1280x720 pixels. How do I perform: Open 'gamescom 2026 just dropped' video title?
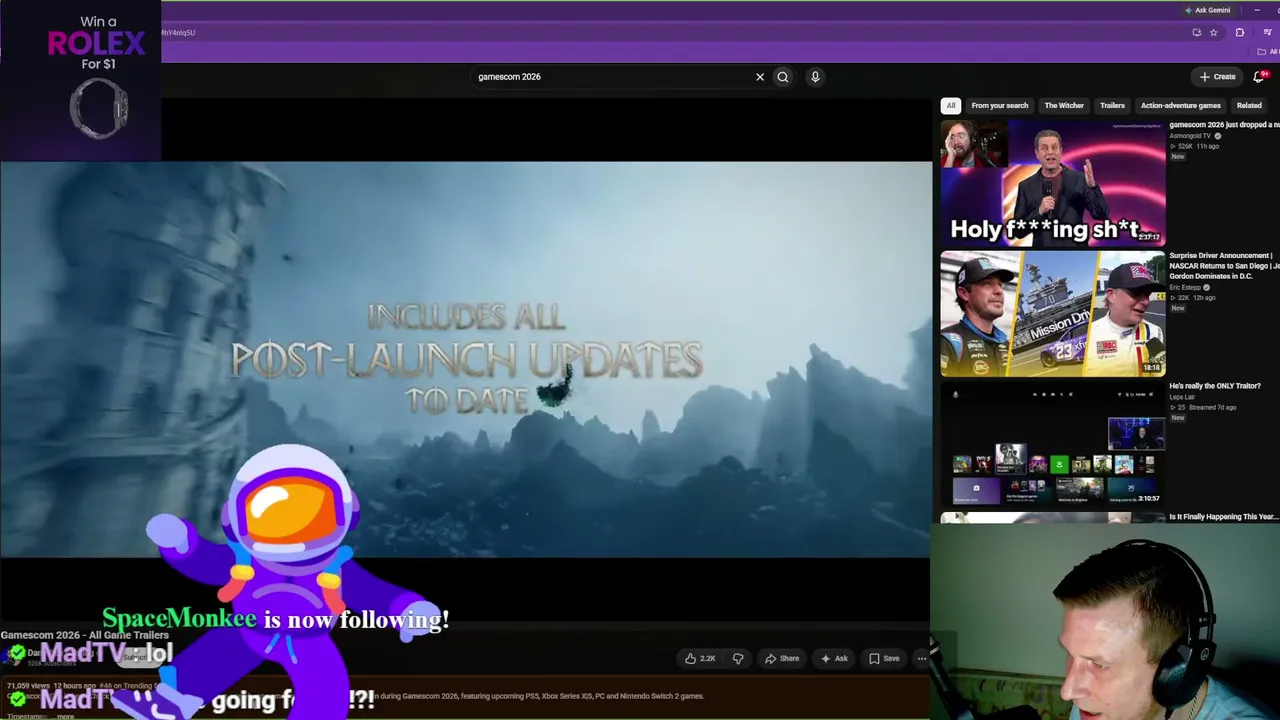point(1224,125)
